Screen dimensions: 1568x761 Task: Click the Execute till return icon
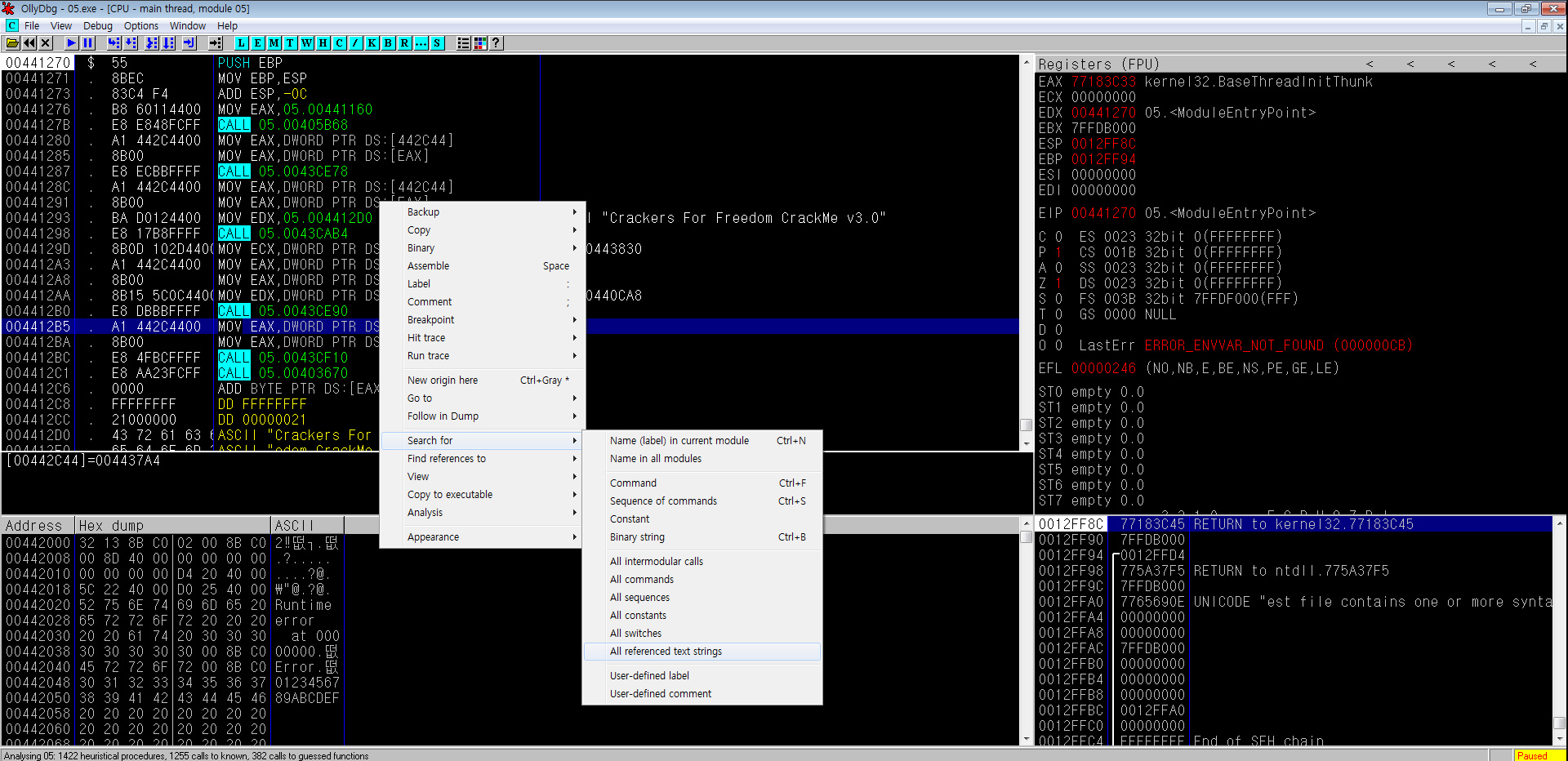[189, 43]
